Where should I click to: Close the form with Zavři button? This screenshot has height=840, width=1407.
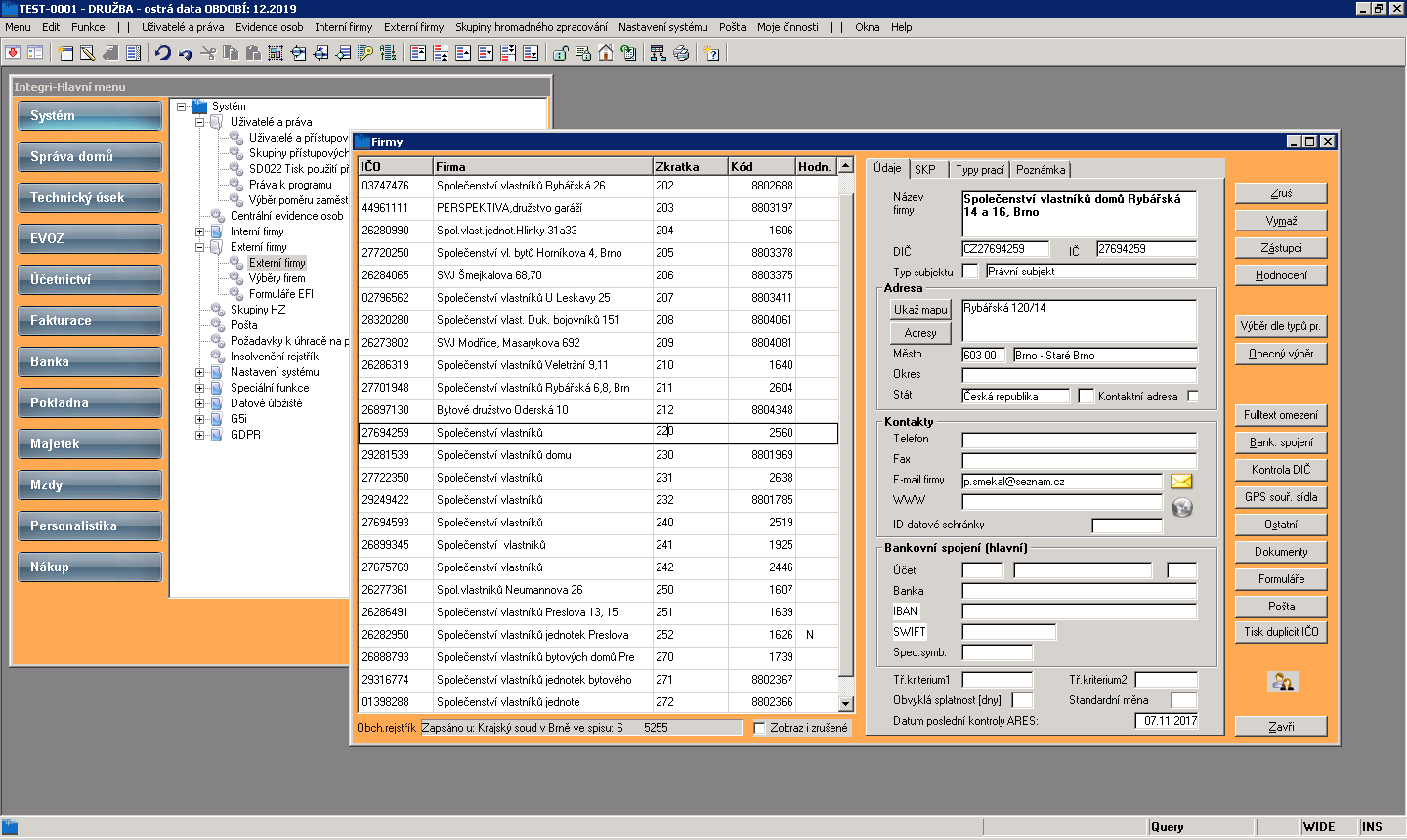pyautogui.click(x=1281, y=727)
